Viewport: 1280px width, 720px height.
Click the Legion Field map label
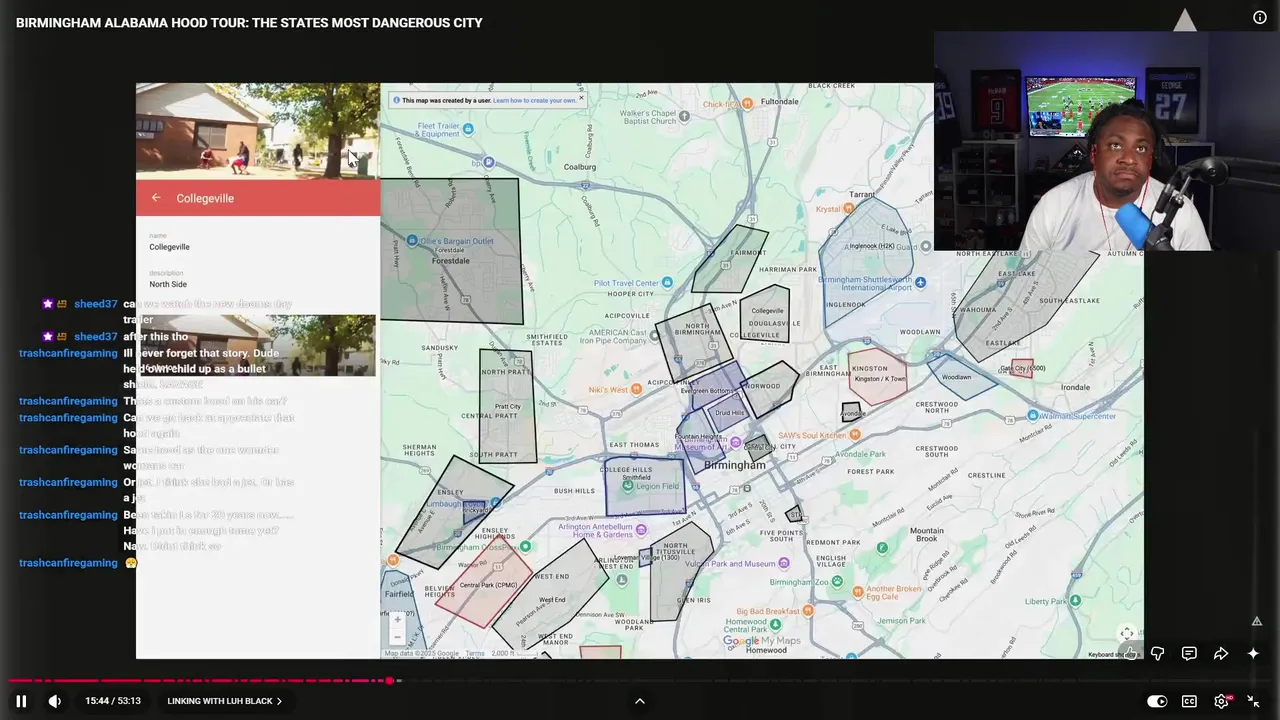[x=657, y=487]
